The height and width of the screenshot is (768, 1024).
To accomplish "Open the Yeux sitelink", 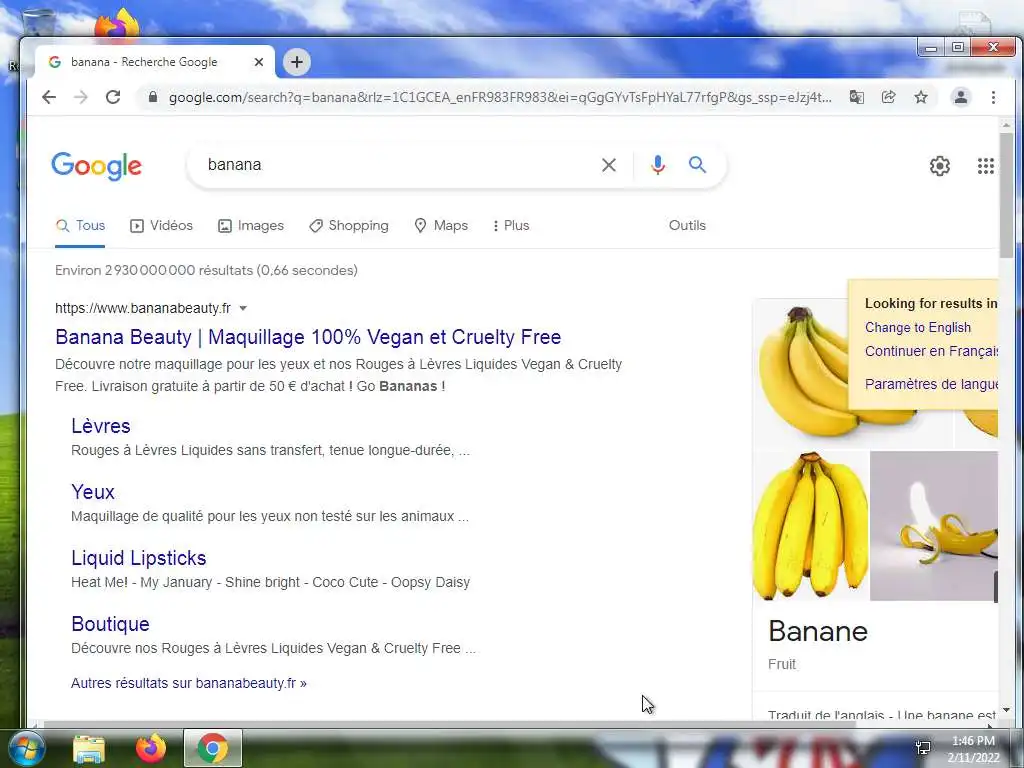I will tap(93, 492).
